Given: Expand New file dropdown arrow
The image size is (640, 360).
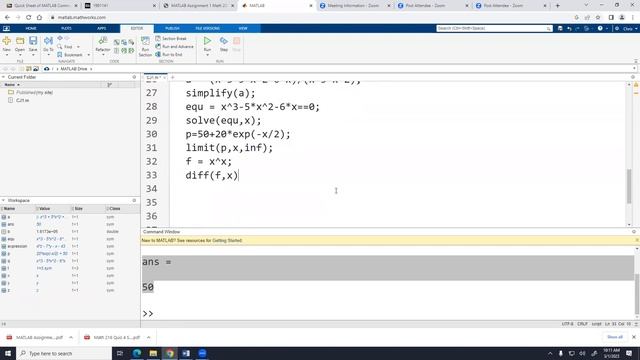Looking at the screenshot, I should [x=7, y=55].
